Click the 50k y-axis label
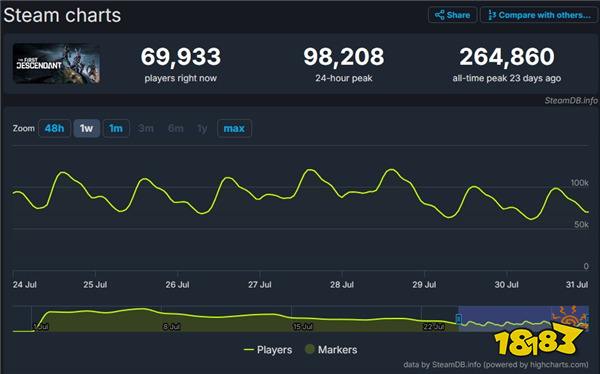 coord(582,225)
